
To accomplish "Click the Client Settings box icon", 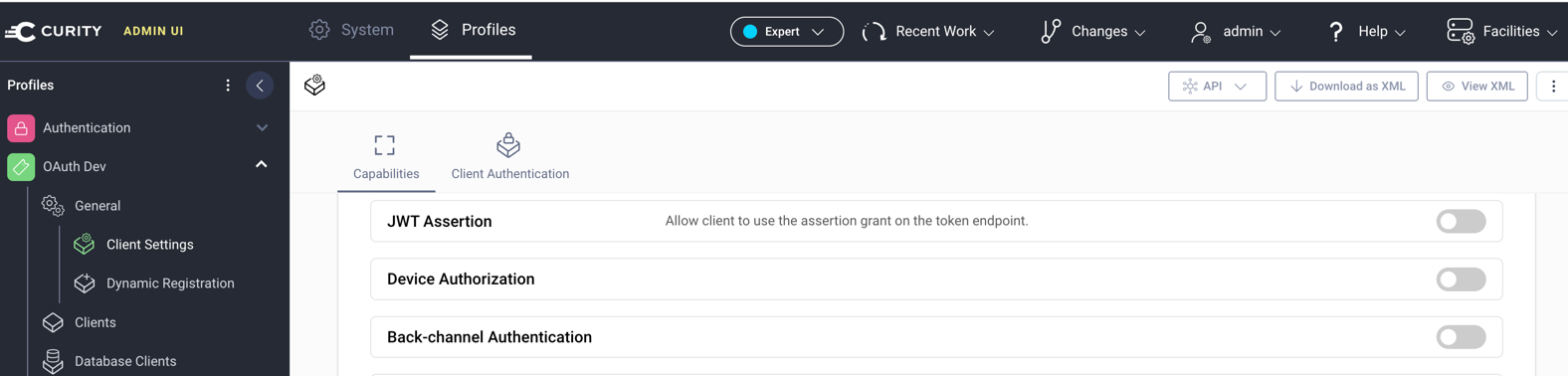I will click(85, 244).
